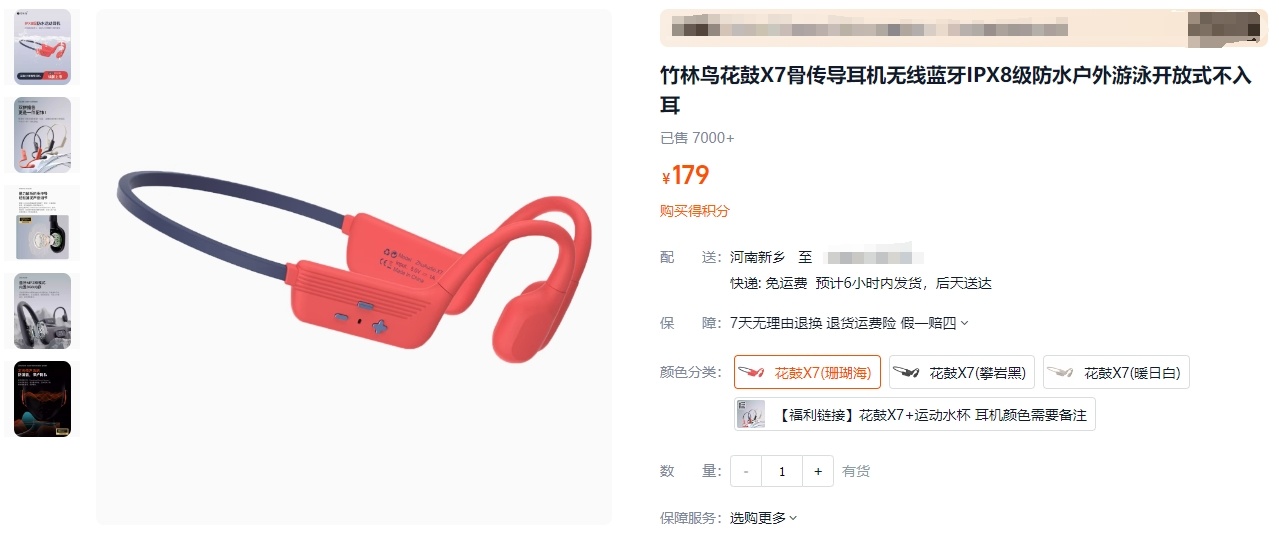This screenshot has height=540, width=1279.
Task: Click the coral red headphone swatch icon
Action: (x=752, y=373)
